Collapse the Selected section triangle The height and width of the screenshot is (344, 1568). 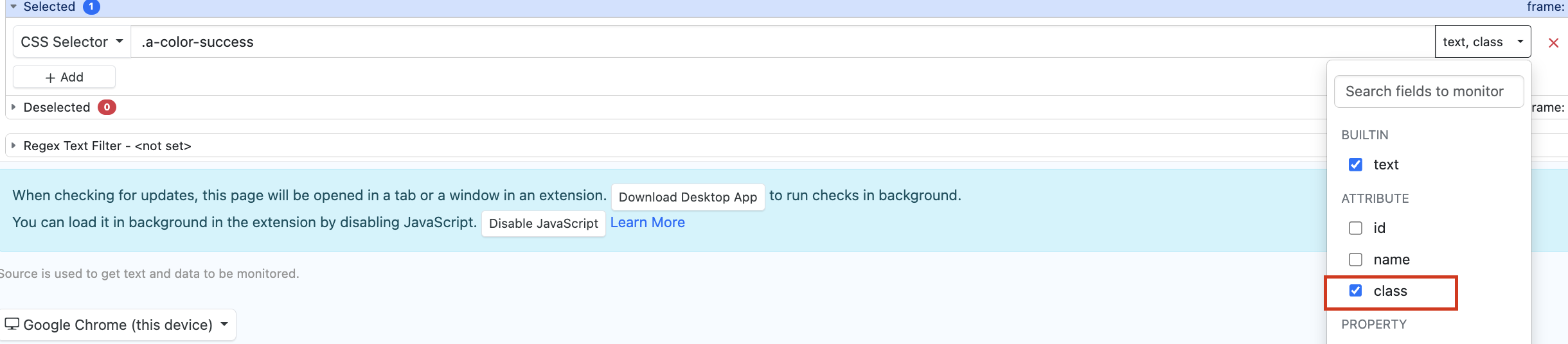coord(13,6)
